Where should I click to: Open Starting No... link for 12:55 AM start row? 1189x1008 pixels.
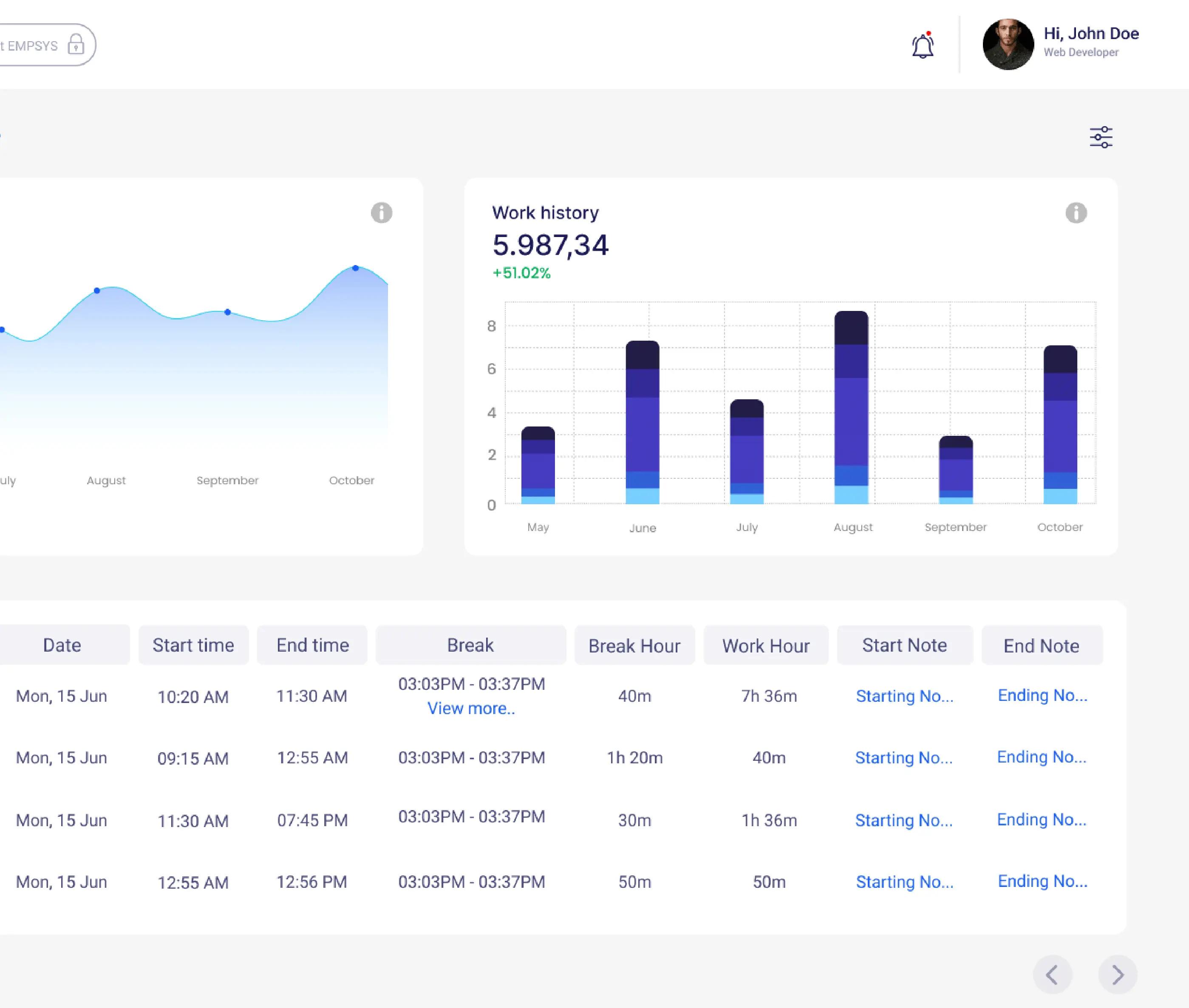[904, 882]
